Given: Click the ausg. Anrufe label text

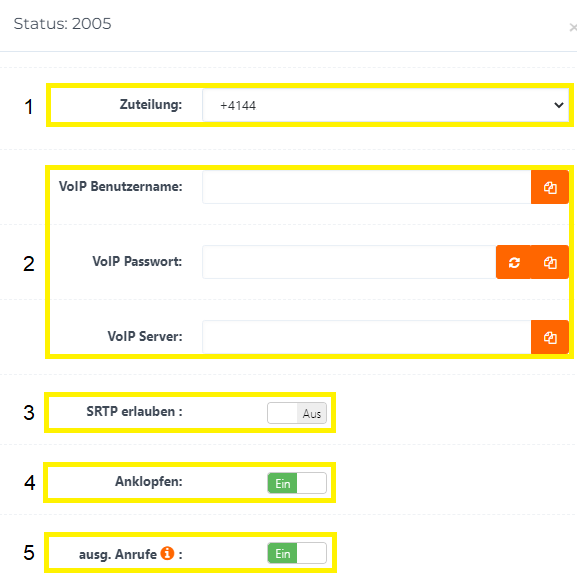Looking at the screenshot, I should click(118, 554).
